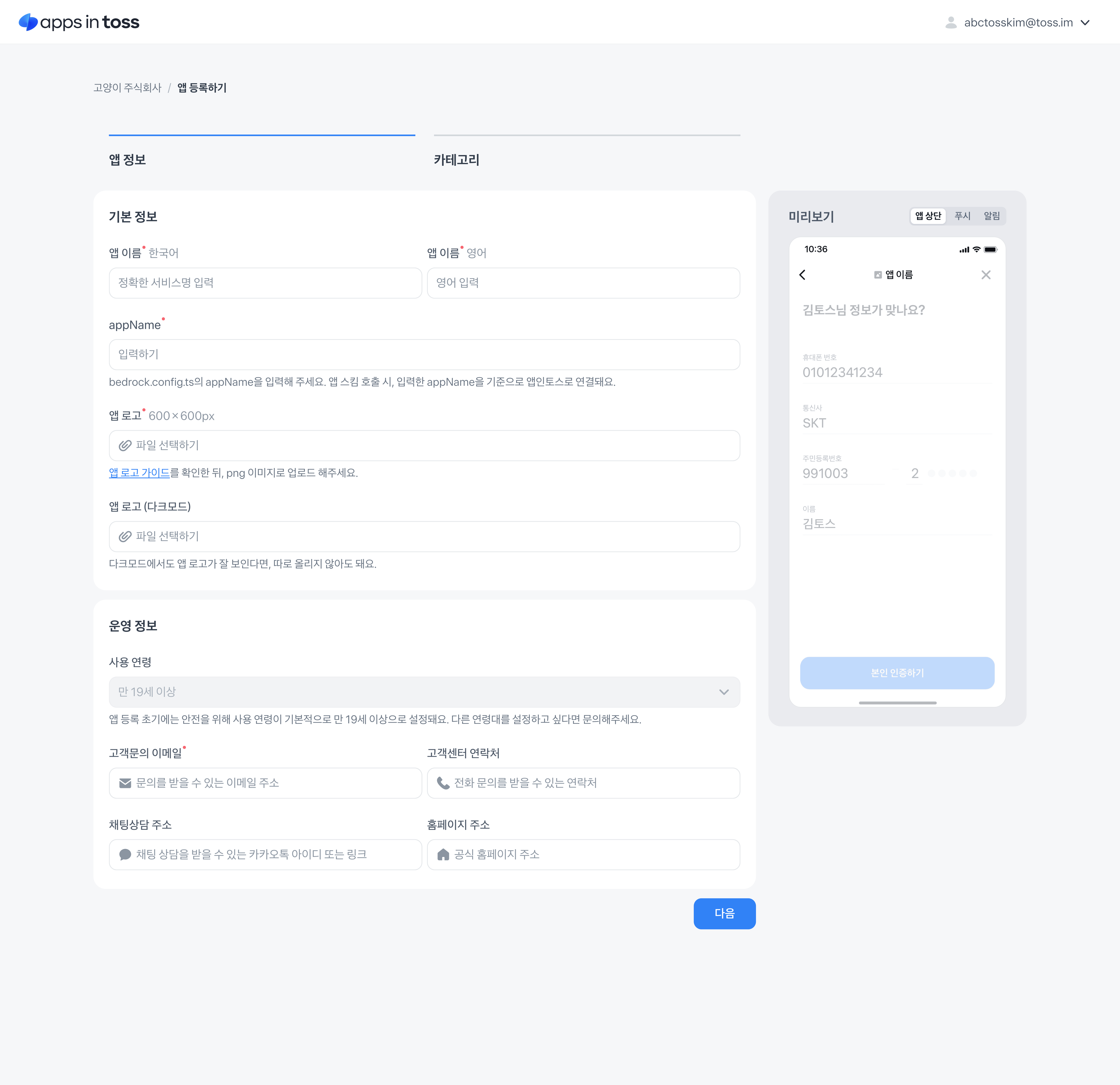Open the abctosskim@toss.im account dropdown

click(x=1018, y=22)
